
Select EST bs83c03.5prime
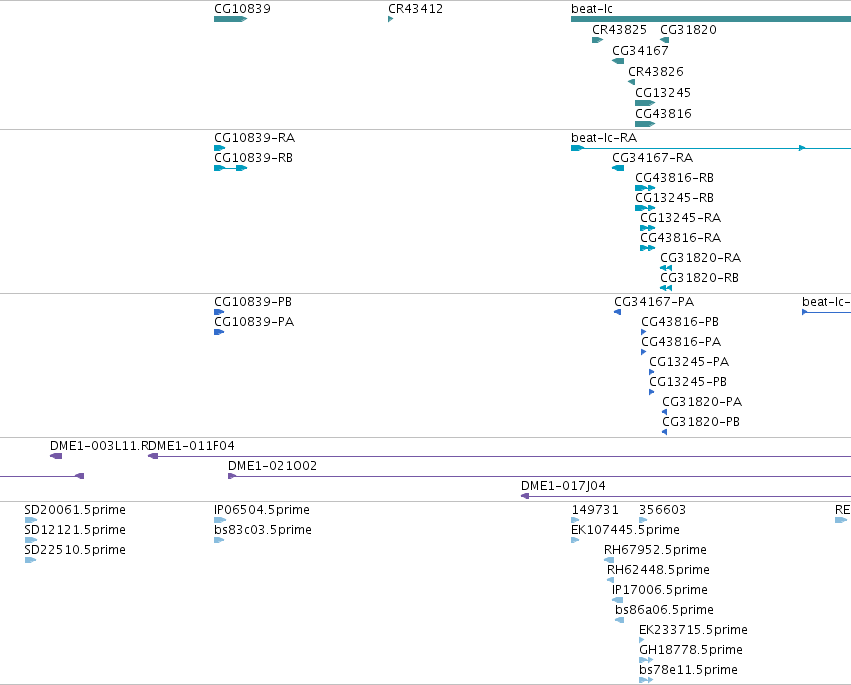click(x=263, y=530)
